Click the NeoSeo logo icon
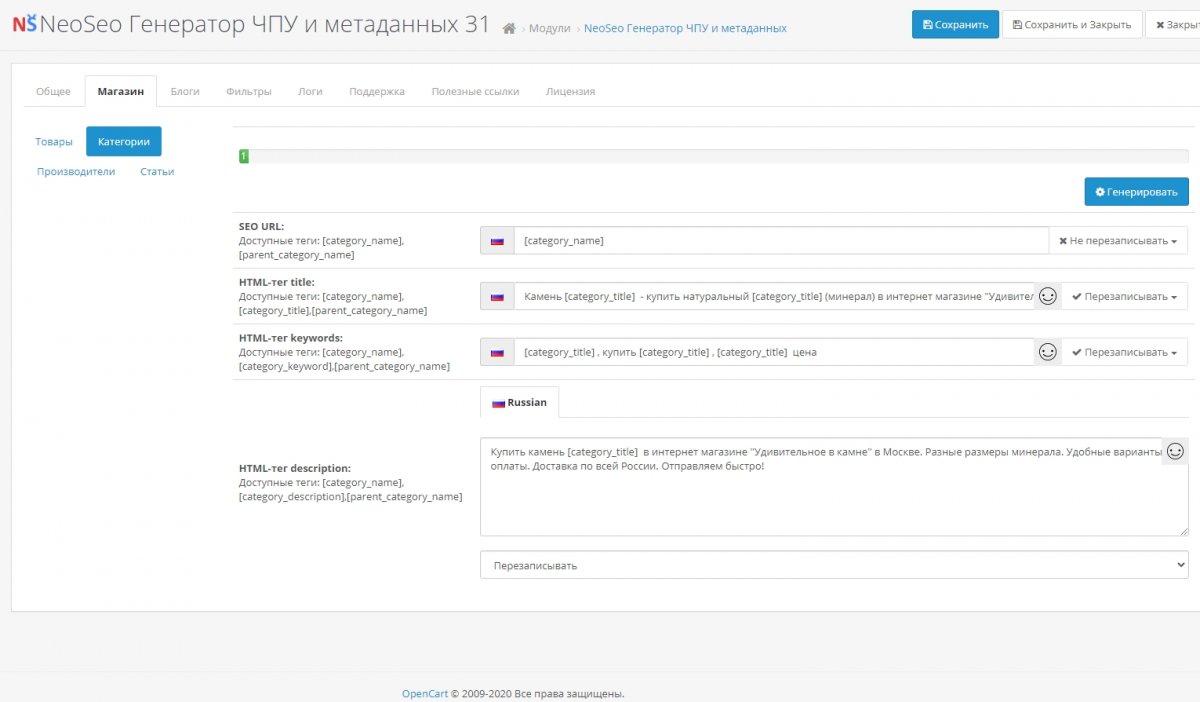Viewport: 1200px width, 702px height. point(24,25)
